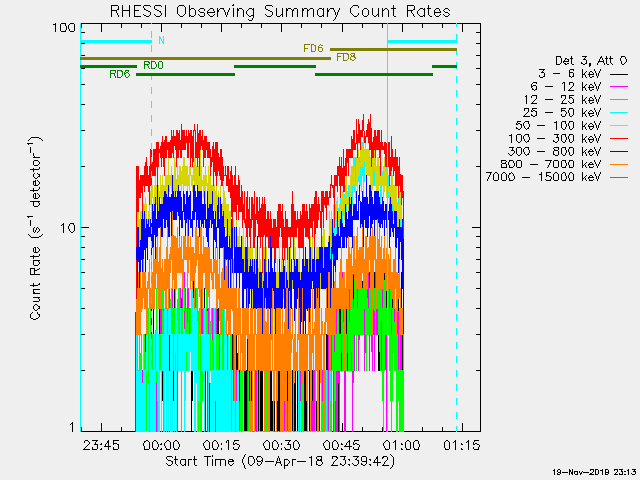
Task: Select the '12 - 25 keV' legend label
Action: tap(562, 100)
